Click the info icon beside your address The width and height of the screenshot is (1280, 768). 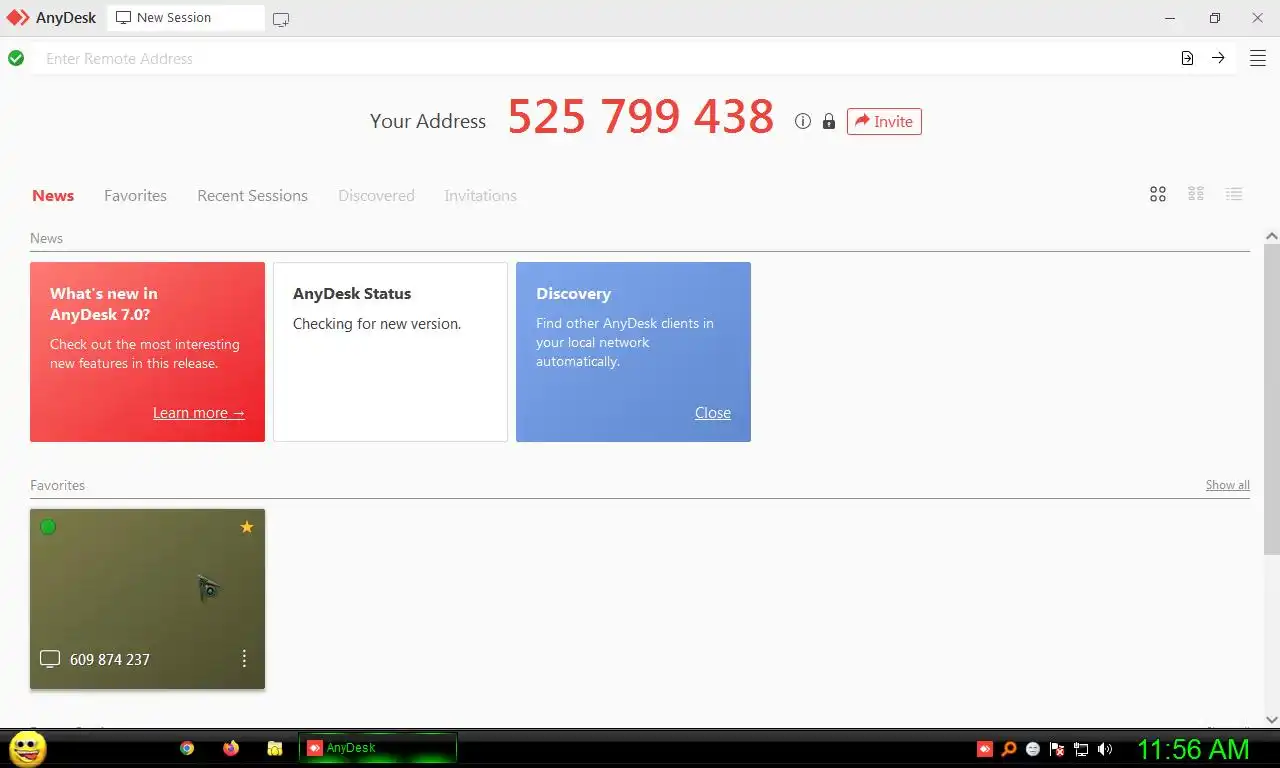(802, 121)
